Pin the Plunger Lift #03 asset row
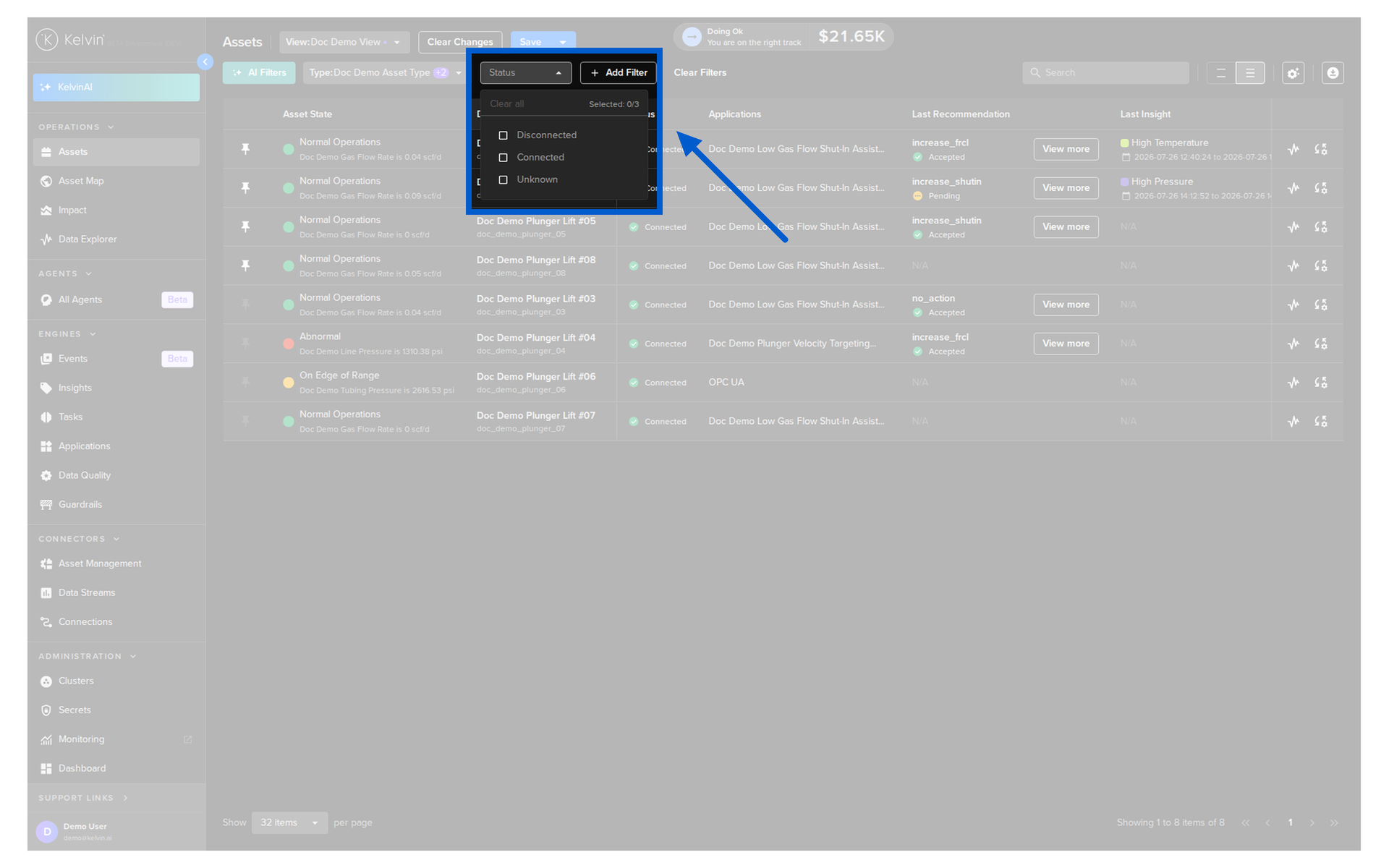Screen dimensions: 1389x868 point(245,305)
